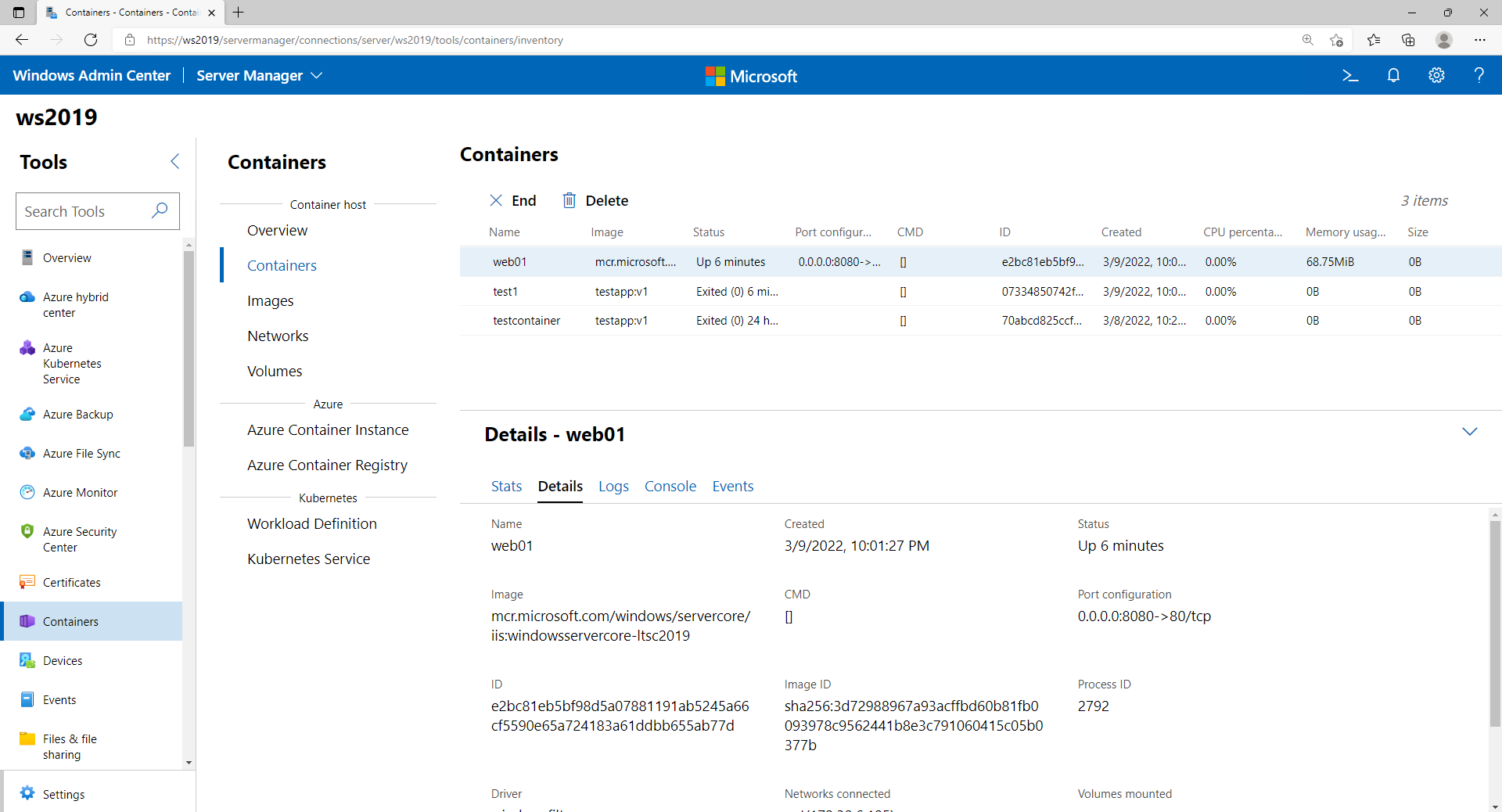This screenshot has height=812, width=1502.
Task: Click the Help question mark icon
Action: coord(1479,75)
